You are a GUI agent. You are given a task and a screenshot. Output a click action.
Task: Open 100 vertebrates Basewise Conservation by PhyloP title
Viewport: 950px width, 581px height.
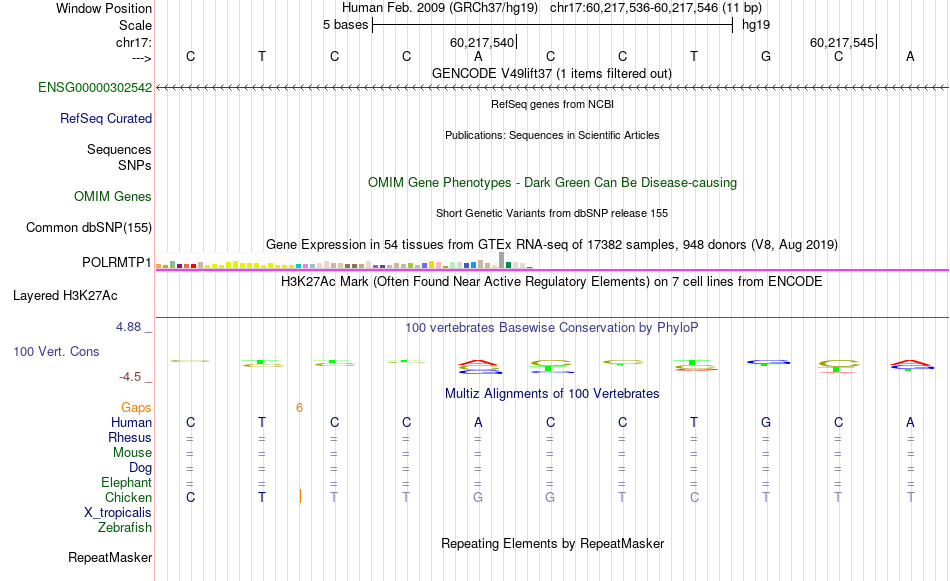pos(552,327)
